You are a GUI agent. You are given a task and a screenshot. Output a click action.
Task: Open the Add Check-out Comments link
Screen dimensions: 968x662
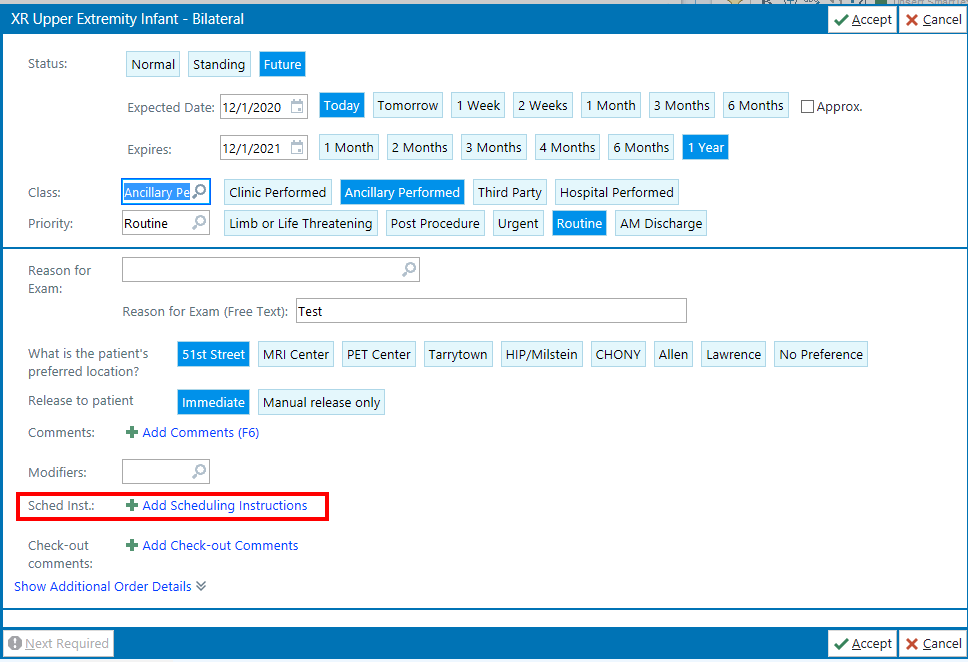point(220,545)
